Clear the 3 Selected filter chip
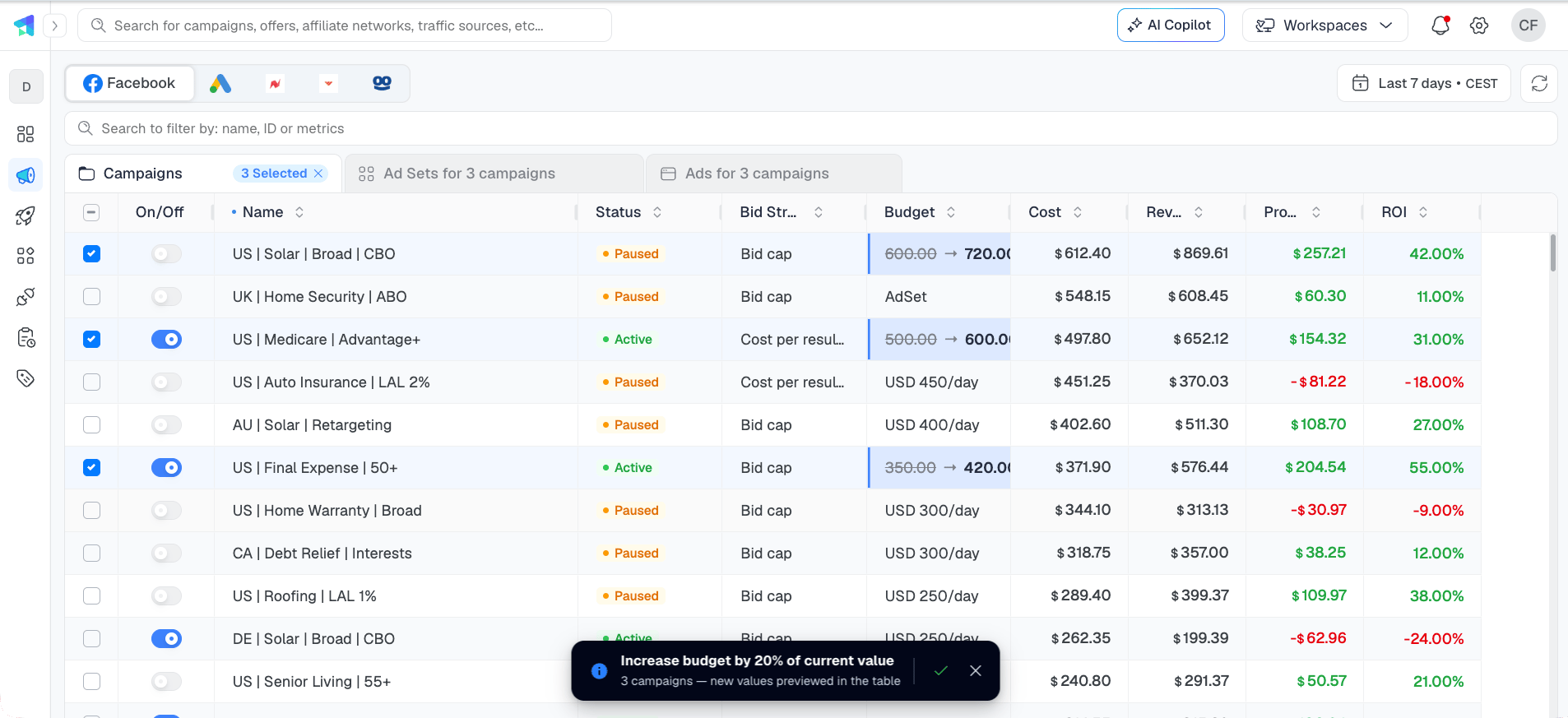The height and width of the screenshot is (718, 1568). 318,174
